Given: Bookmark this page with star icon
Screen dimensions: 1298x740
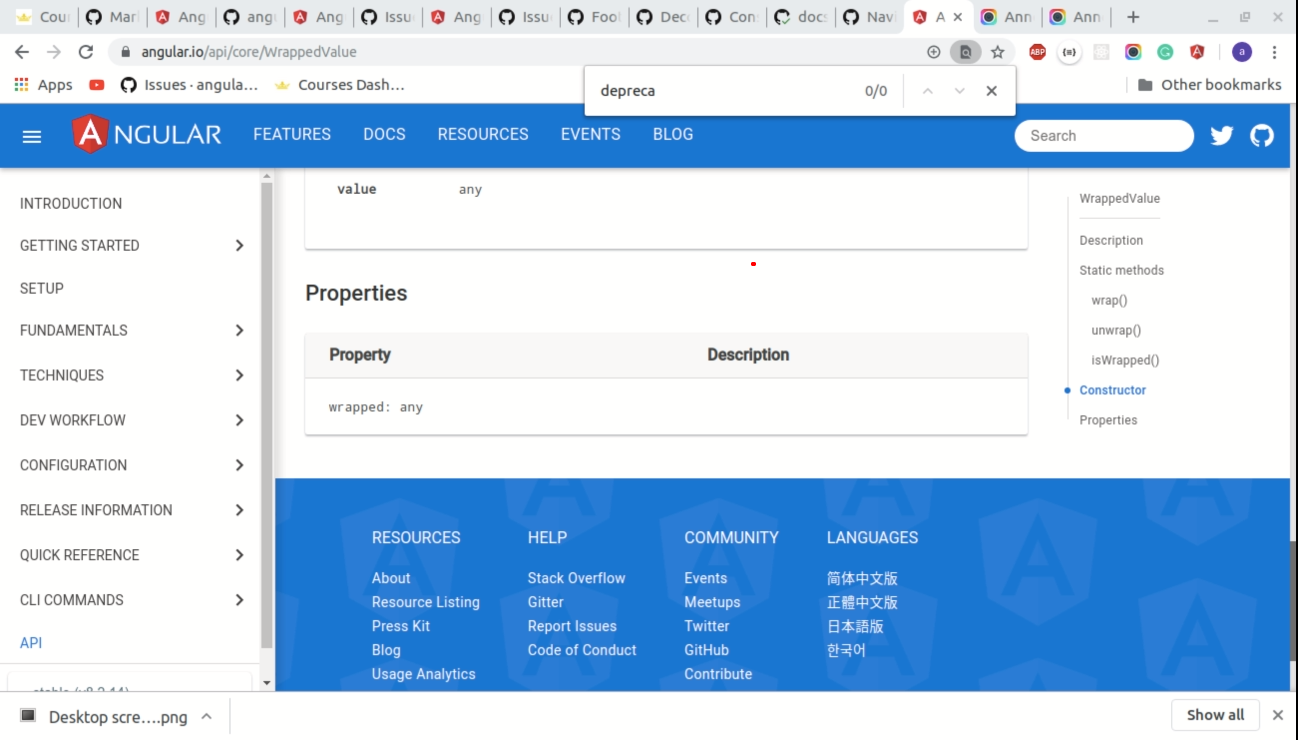Looking at the screenshot, I should click(x=997, y=52).
